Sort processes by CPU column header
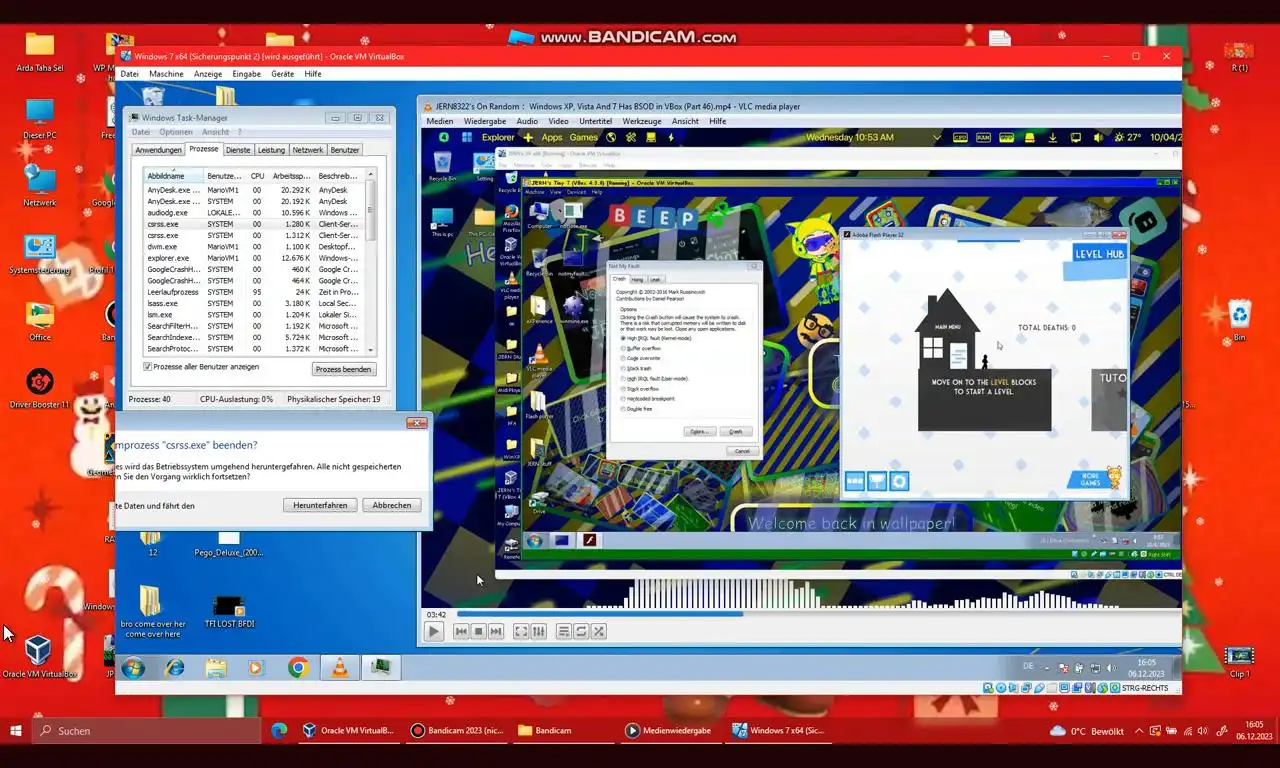Image resolution: width=1280 pixels, height=768 pixels. (x=257, y=176)
